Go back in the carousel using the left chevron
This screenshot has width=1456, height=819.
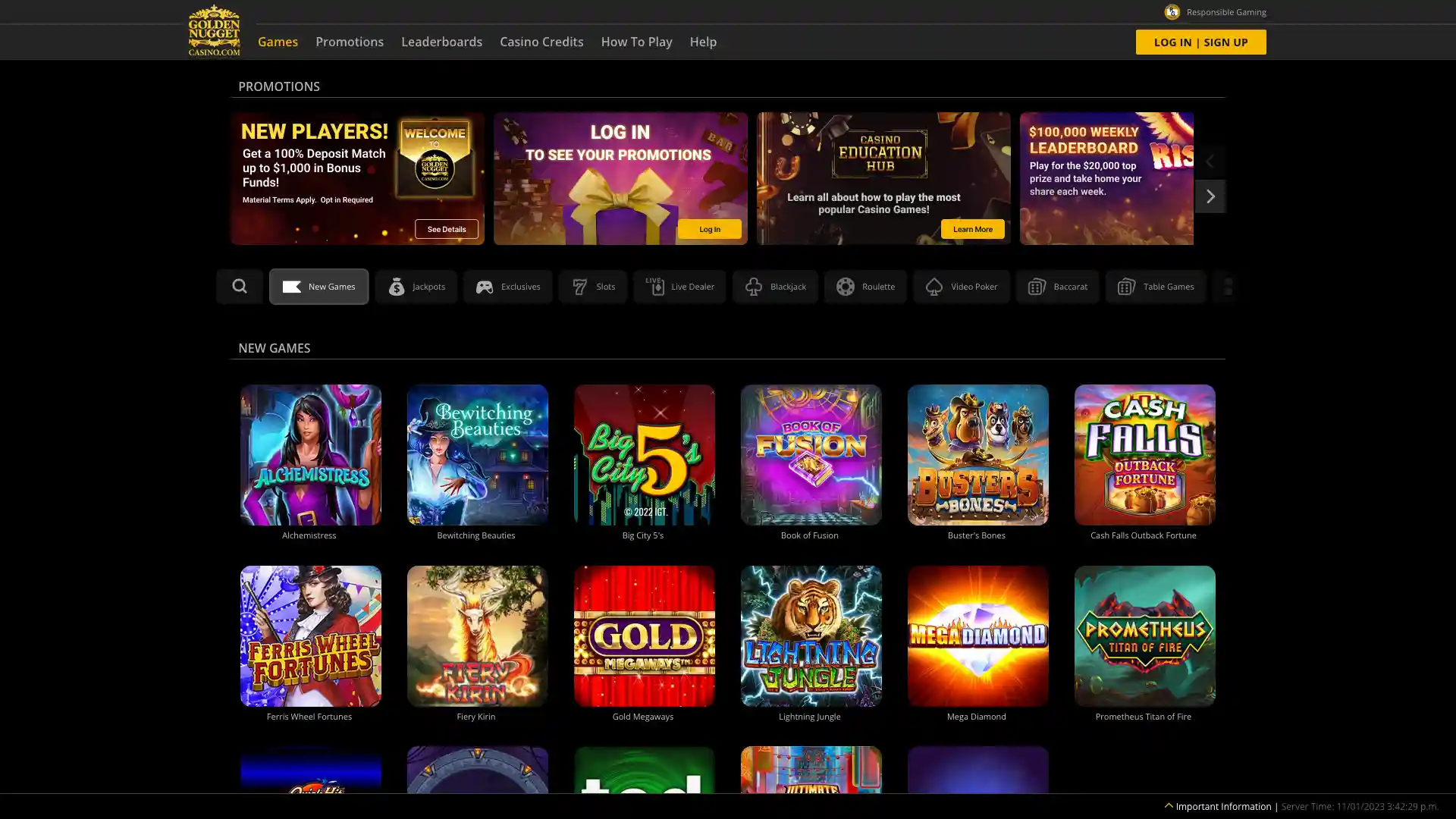click(1210, 161)
